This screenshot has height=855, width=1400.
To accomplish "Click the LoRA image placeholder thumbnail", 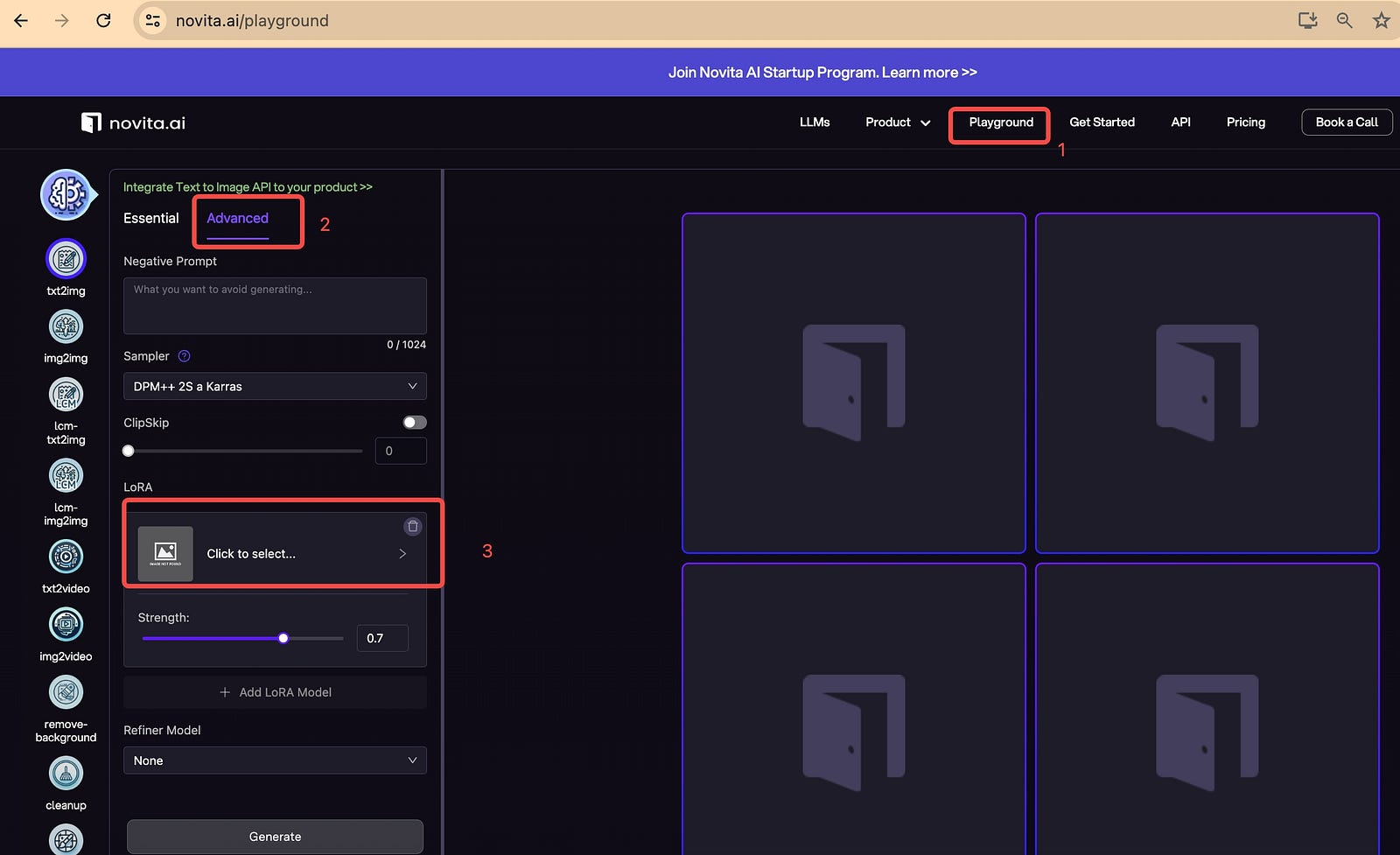I will (165, 553).
